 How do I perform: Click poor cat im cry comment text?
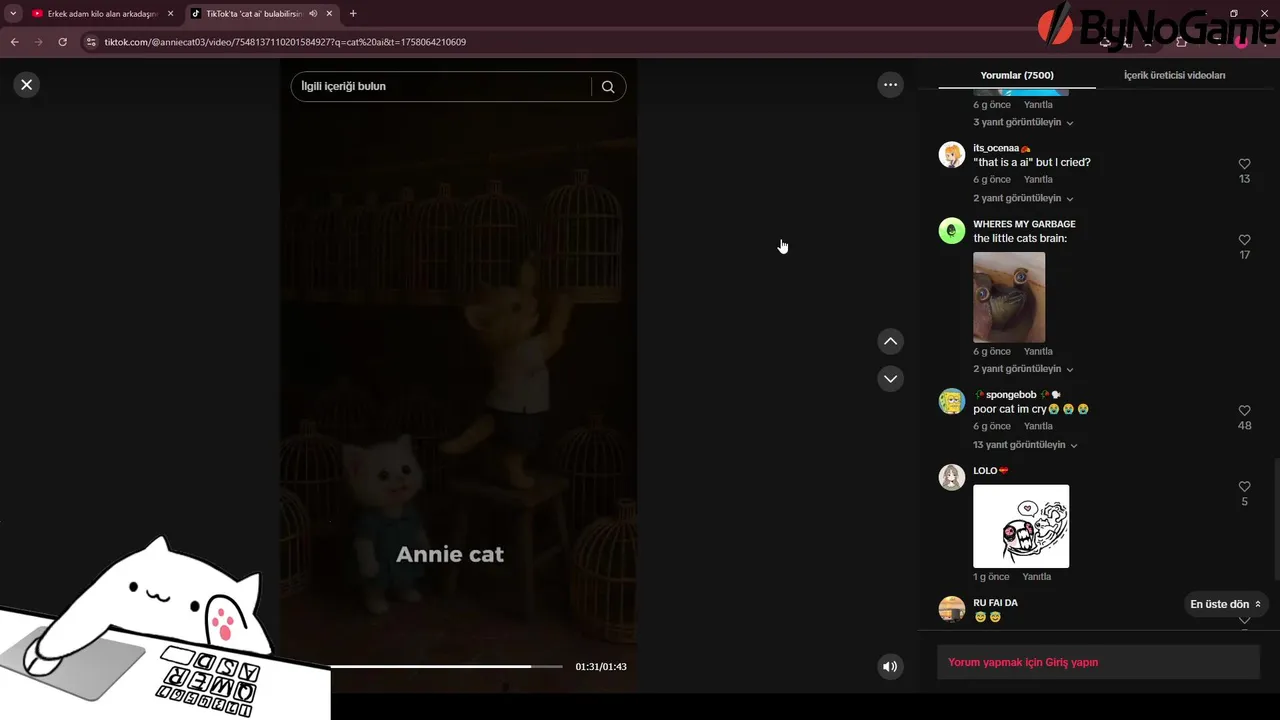click(1031, 409)
